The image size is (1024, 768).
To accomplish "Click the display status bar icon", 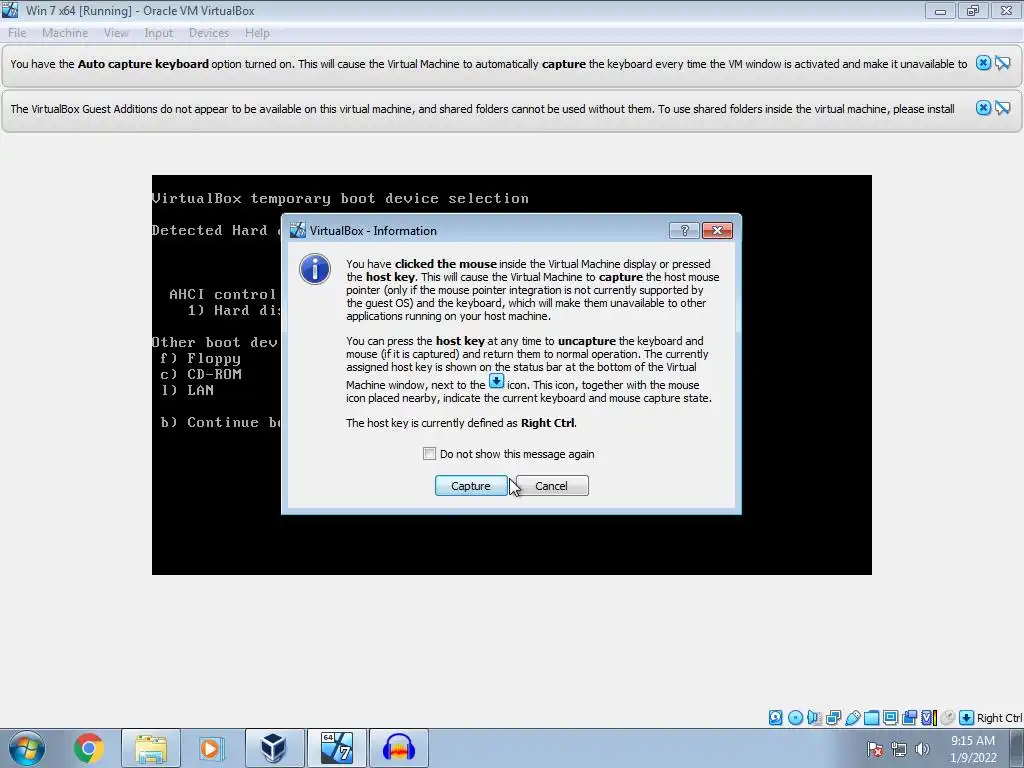I will (x=890, y=718).
